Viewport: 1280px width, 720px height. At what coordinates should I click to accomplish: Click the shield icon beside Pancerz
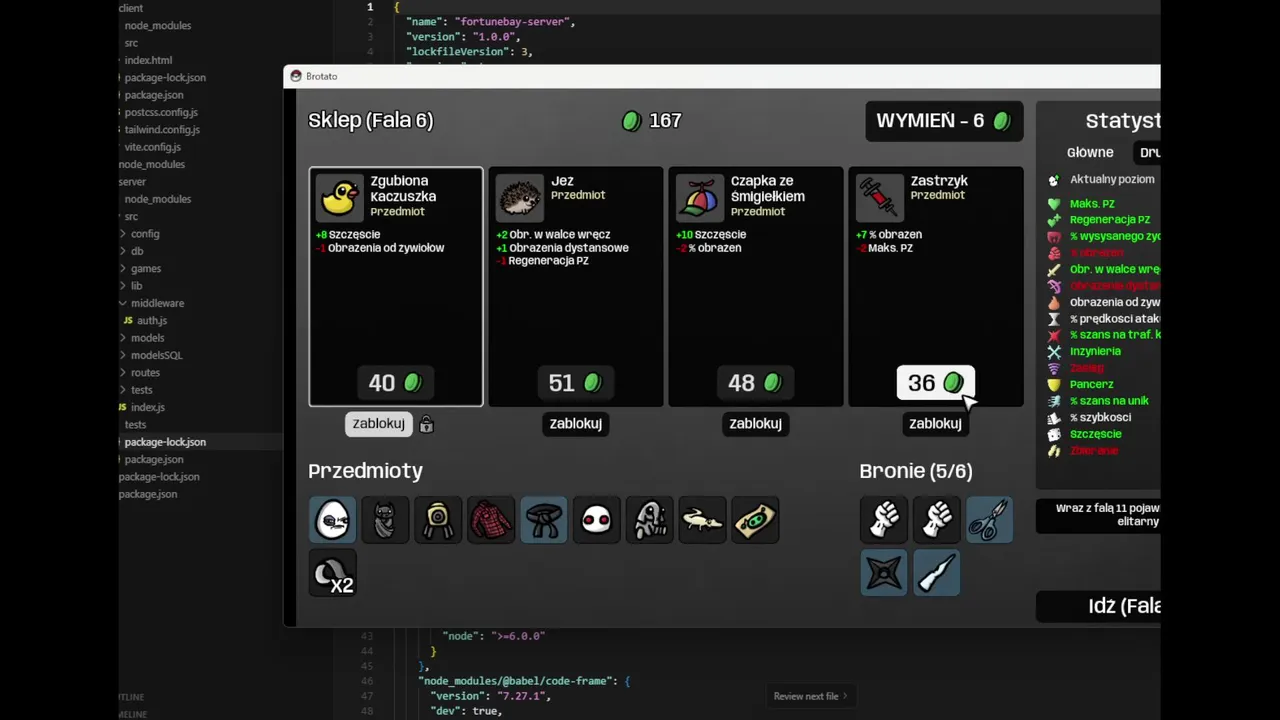pyautogui.click(x=1054, y=384)
